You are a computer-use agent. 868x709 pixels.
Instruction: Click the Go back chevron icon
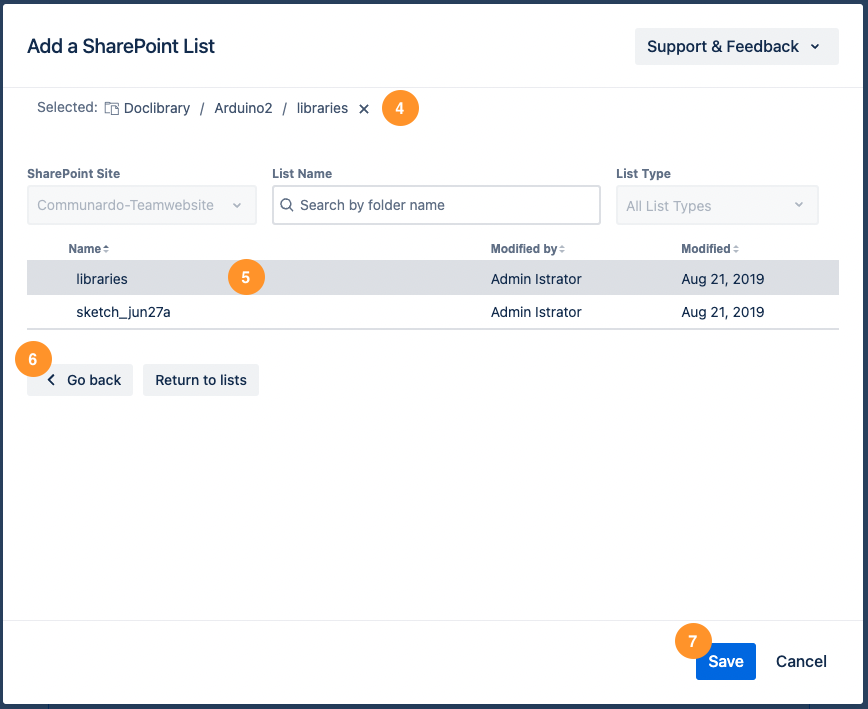pos(52,380)
